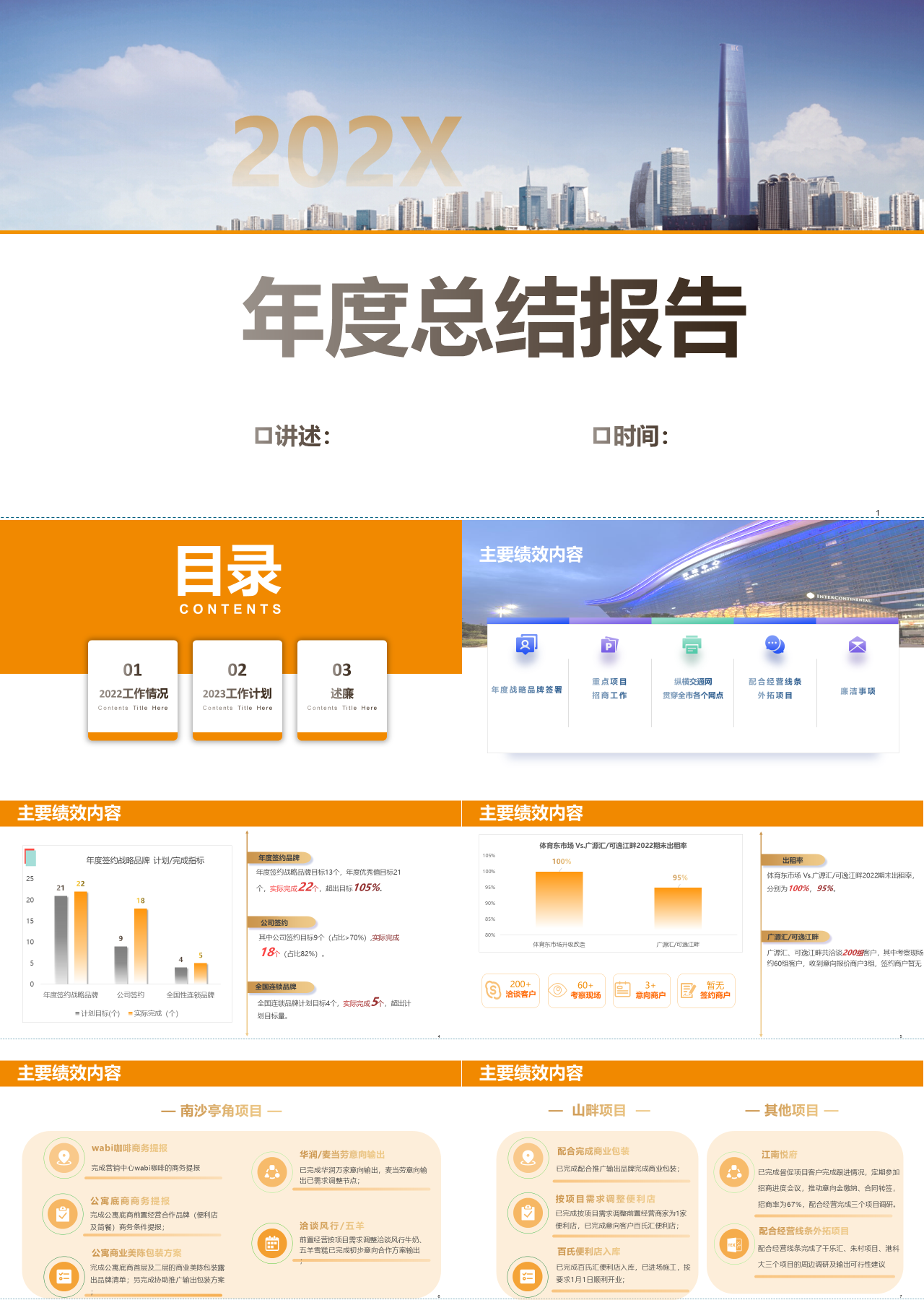Screen dimensions: 924x1300
Task: Click the icon in the 200+ 洽谈客户 card
Action: [x=493, y=990]
